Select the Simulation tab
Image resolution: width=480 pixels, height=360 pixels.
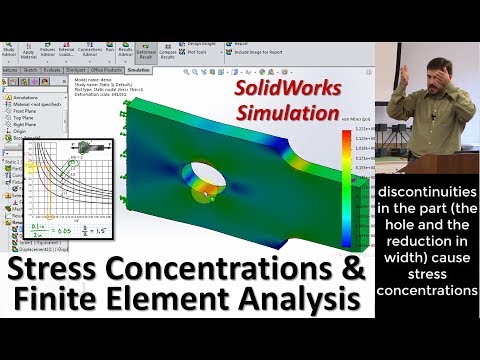138,70
